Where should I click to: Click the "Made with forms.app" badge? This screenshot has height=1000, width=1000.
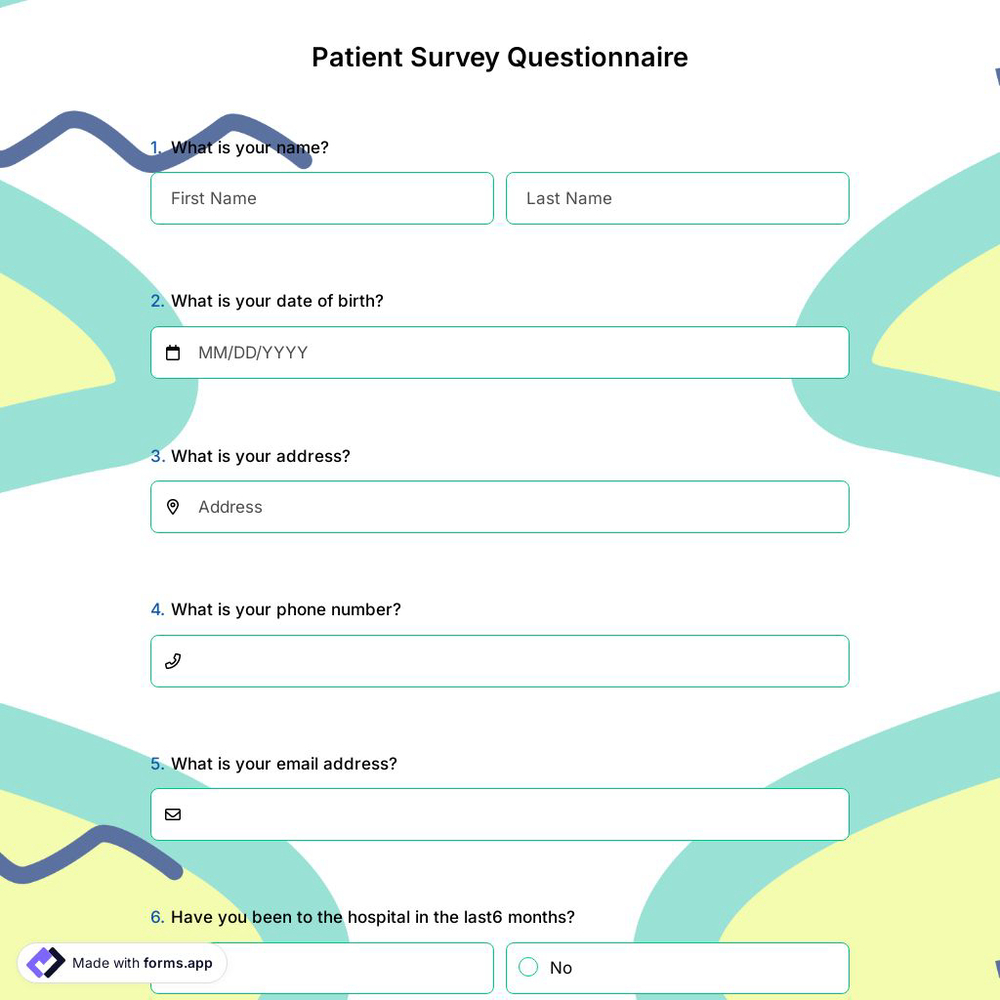(x=120, y=963)
